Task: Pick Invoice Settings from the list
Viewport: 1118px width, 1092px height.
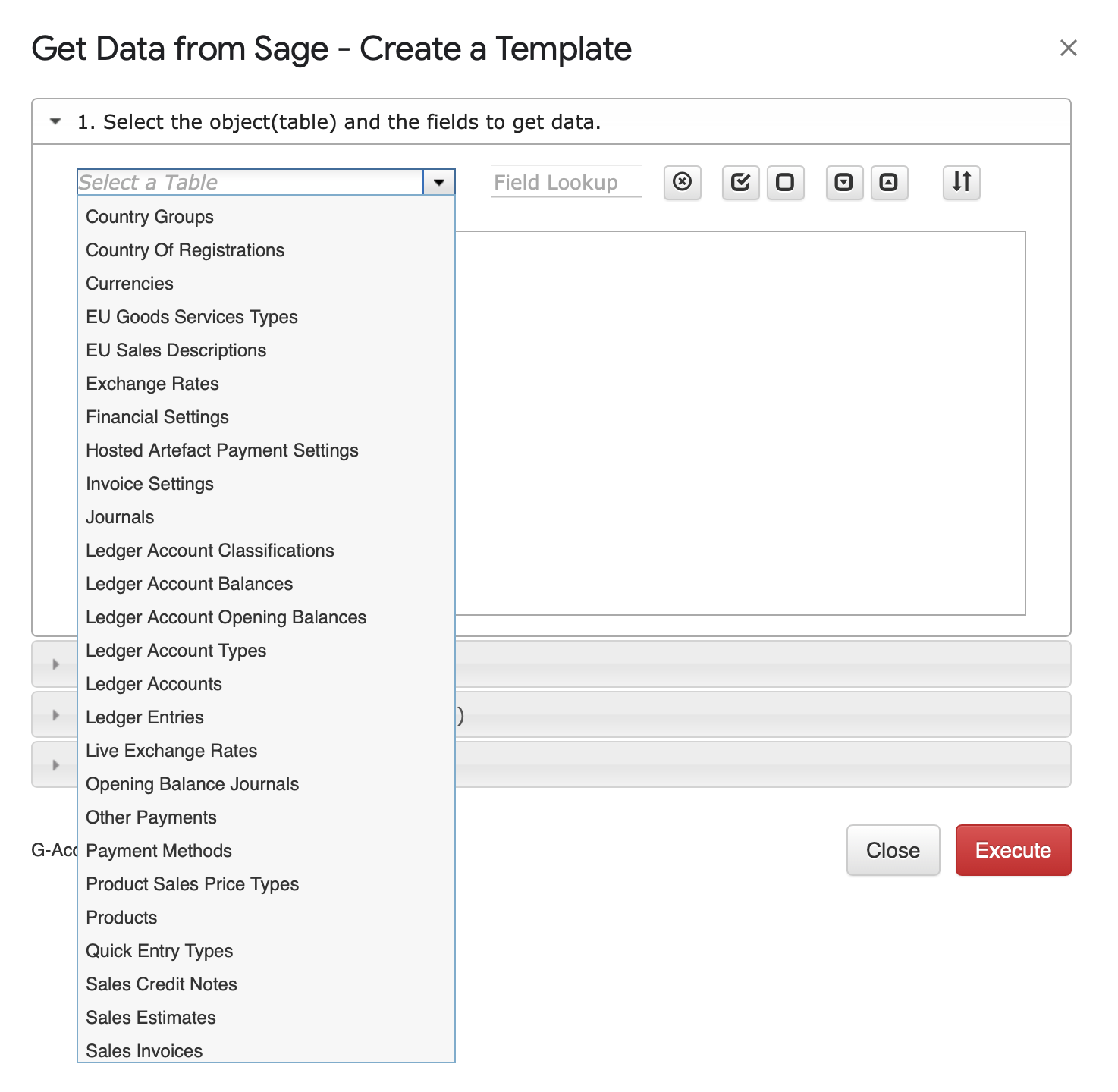Action: click(265, 484)
